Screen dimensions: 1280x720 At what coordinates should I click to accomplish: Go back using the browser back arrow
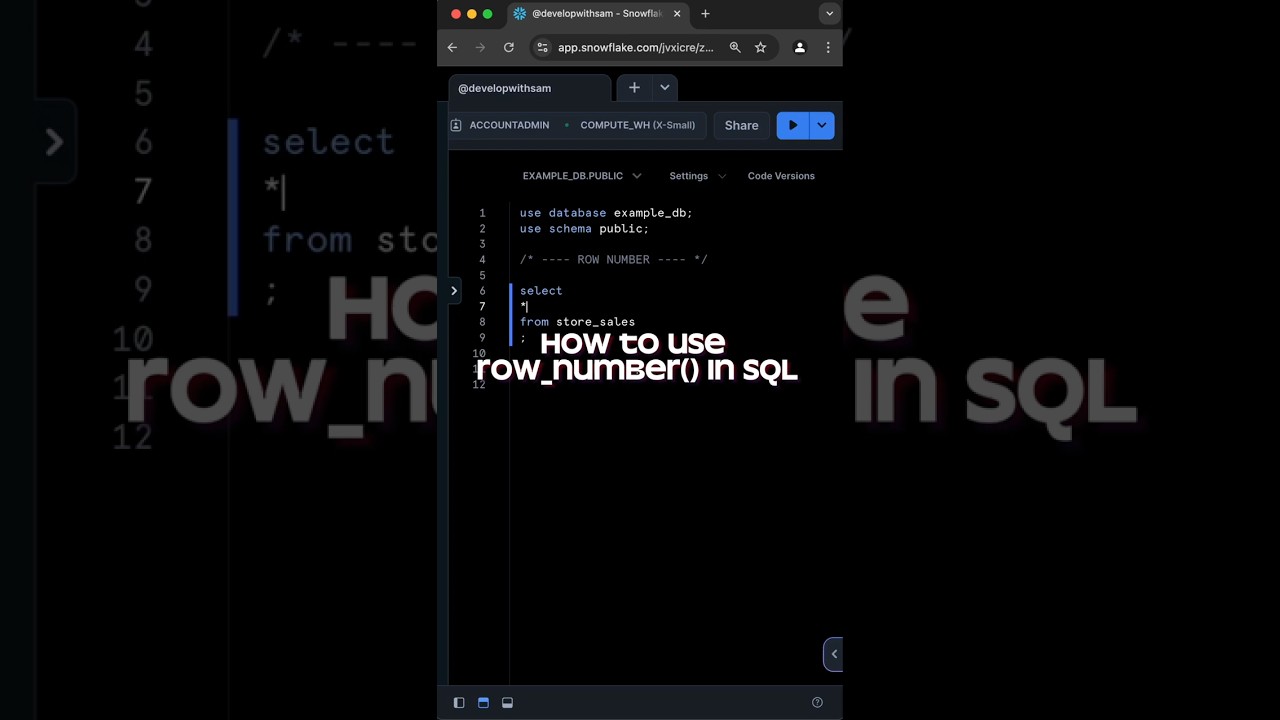[x=452, y=47]
